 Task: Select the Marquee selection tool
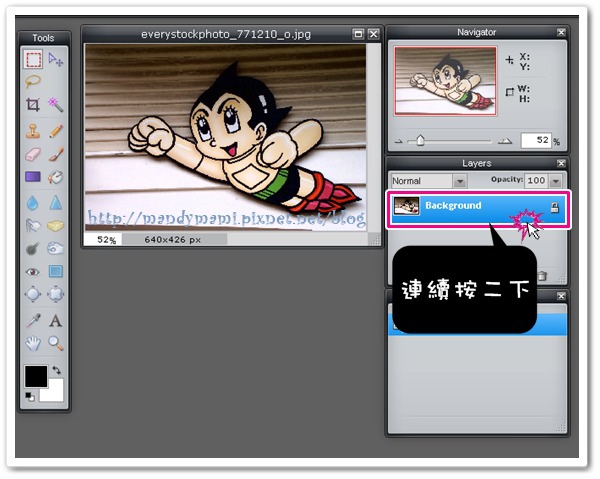coord(33,59)
